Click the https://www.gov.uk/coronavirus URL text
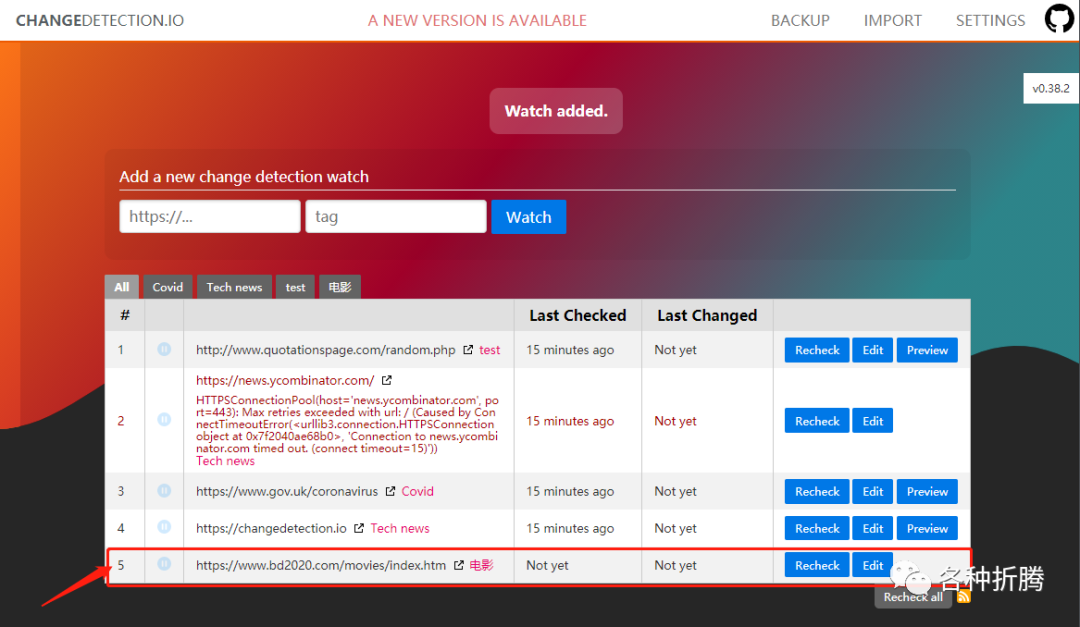The image size is (1080, 627). coord(287,491)
